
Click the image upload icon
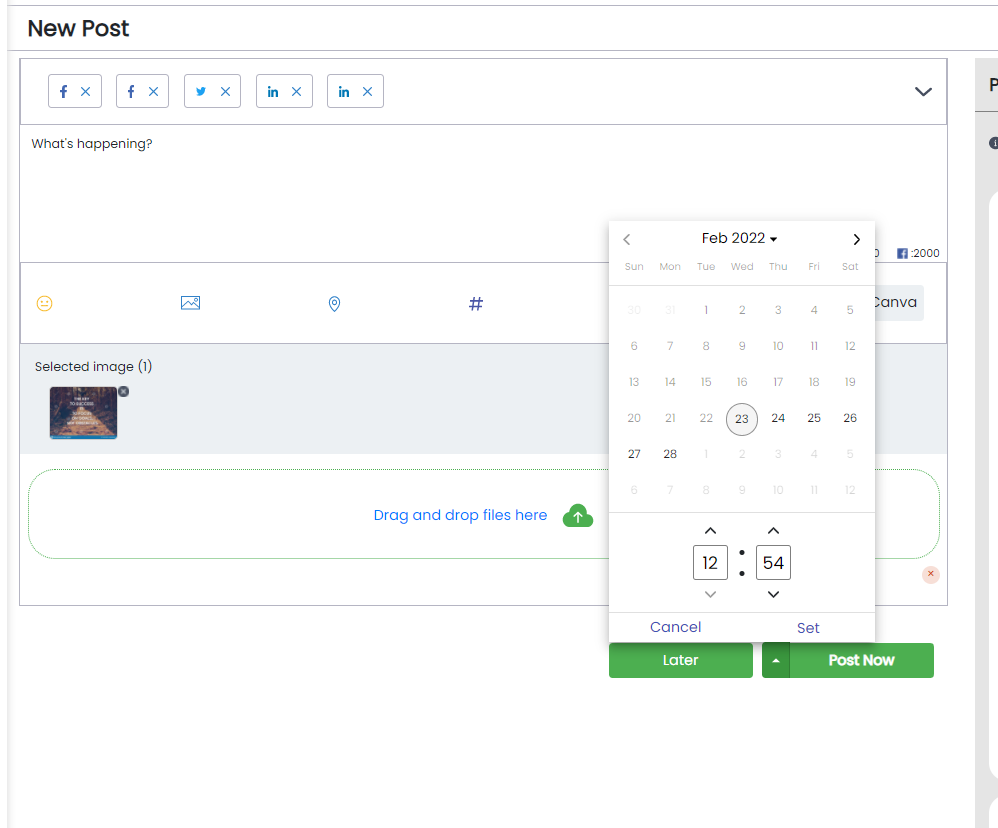(190, 303)
